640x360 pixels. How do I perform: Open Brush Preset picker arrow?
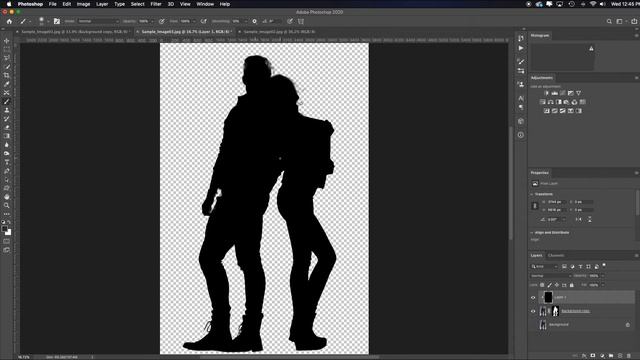pyautogui.click(x=48, y=21)
